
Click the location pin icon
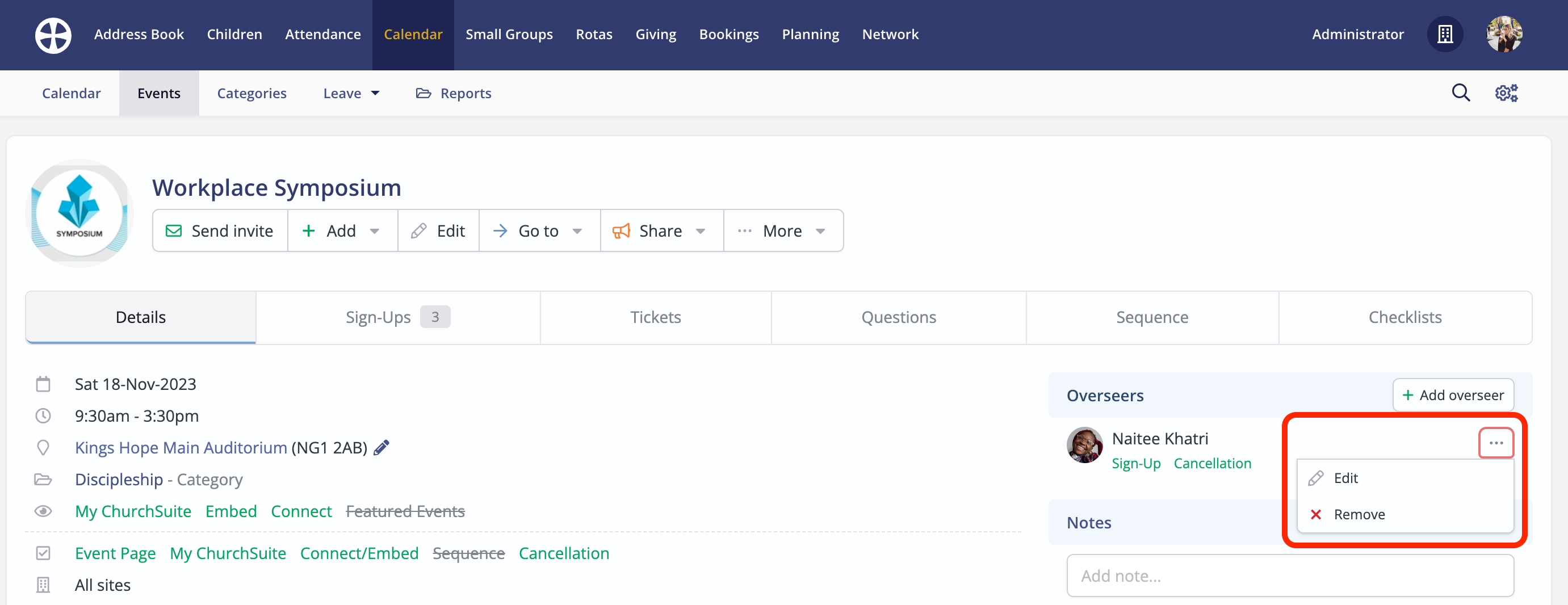[x=43, y=447]
